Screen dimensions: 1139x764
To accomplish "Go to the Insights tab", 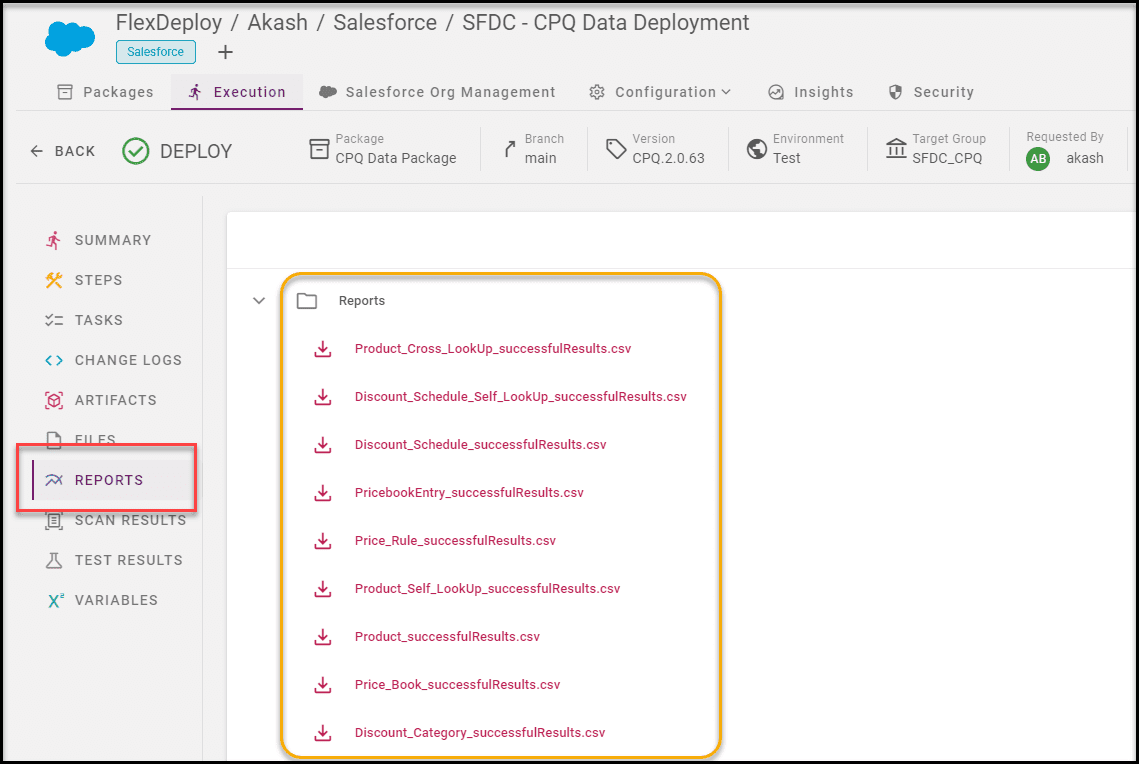I will point(811,92).
